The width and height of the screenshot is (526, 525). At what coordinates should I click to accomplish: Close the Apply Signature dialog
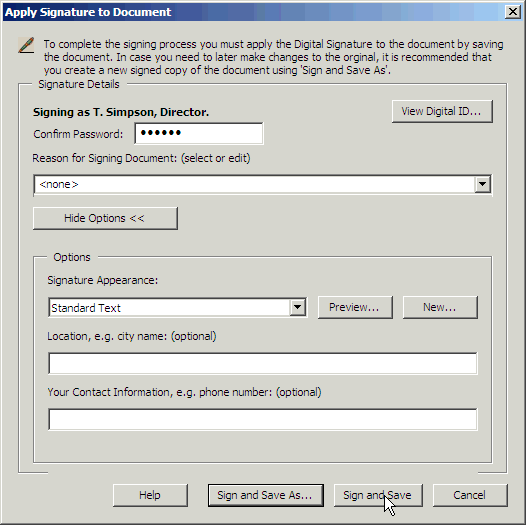pyautogui.click(x=513, y=12)
